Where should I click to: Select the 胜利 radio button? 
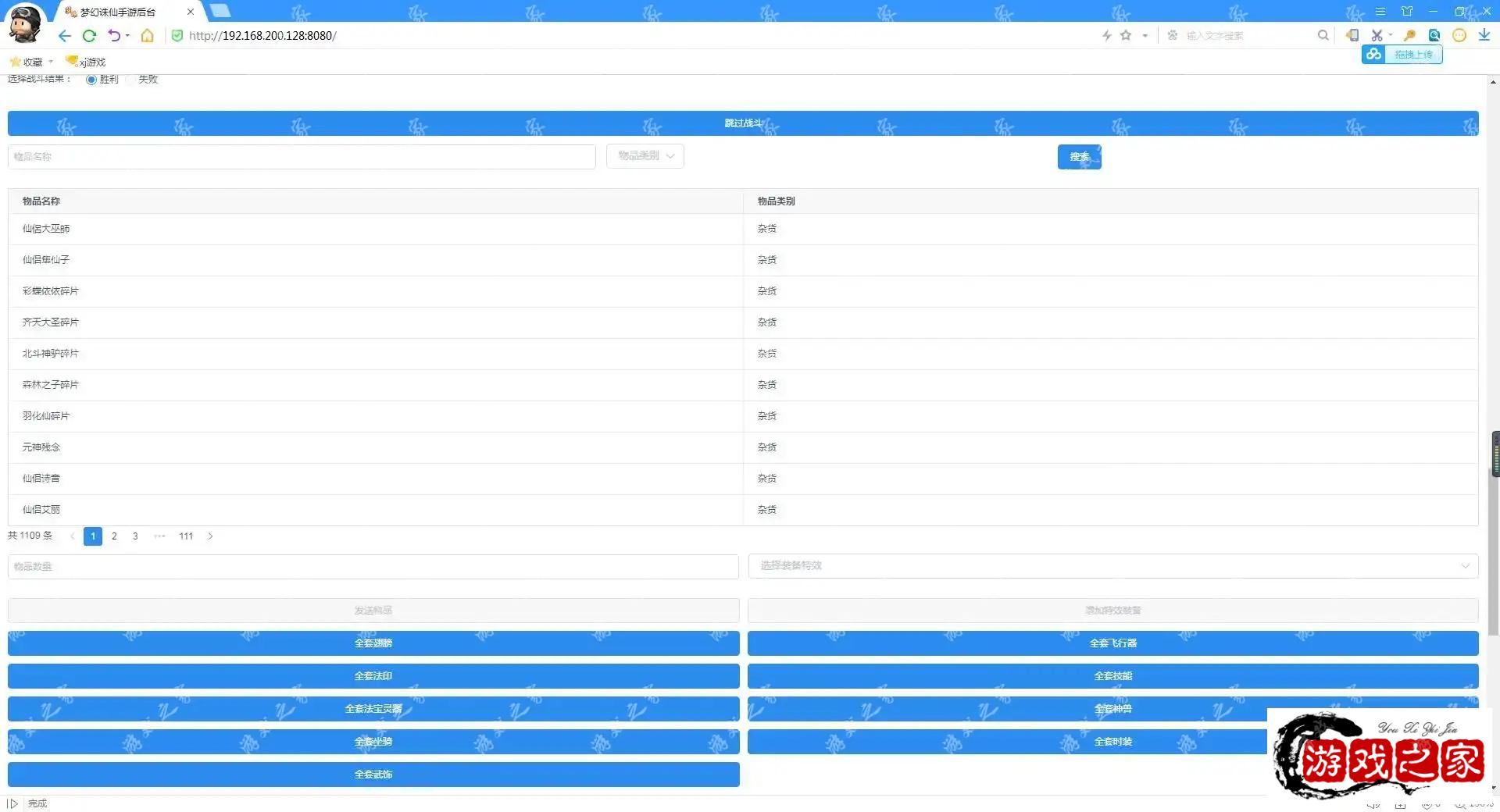tap(91, 80)
